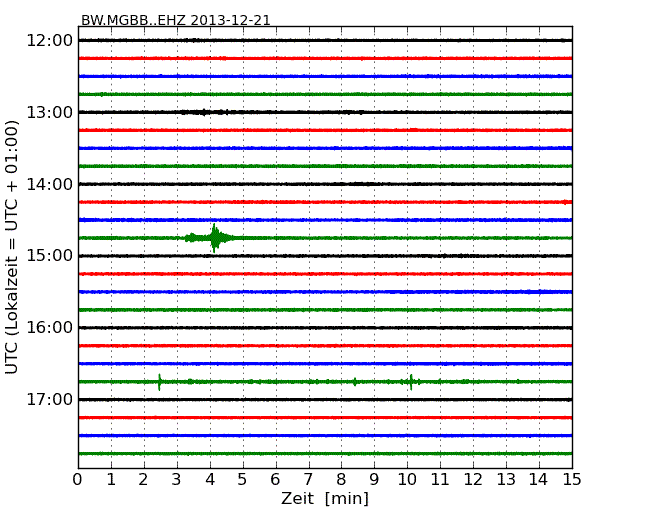The image size is (650, 520).
Task: Click x-axis tick label 8
Action: [341, 480]
